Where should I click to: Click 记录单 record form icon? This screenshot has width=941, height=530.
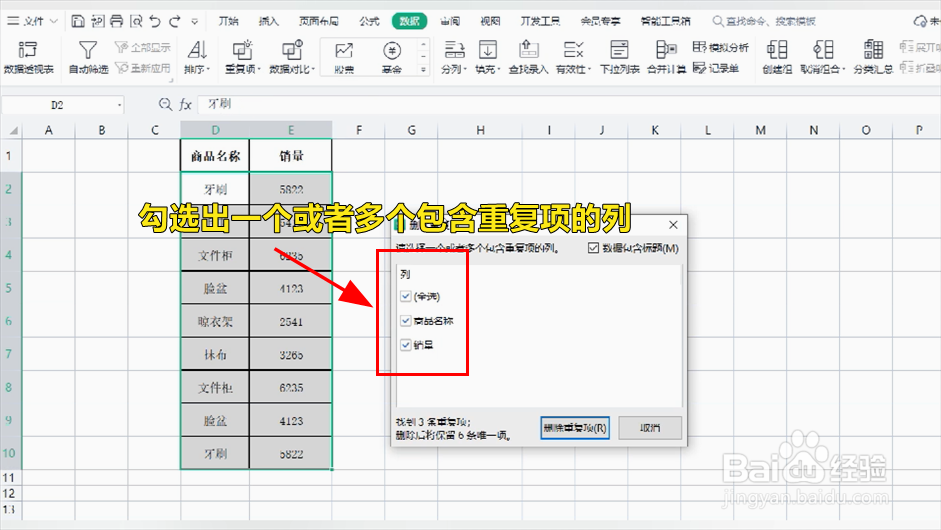coord(715,68)
